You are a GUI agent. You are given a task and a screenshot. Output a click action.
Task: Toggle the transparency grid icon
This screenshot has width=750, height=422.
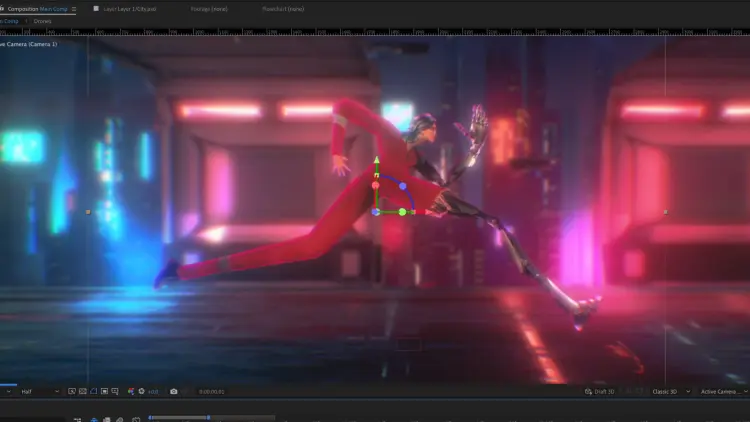pos(83,391)
